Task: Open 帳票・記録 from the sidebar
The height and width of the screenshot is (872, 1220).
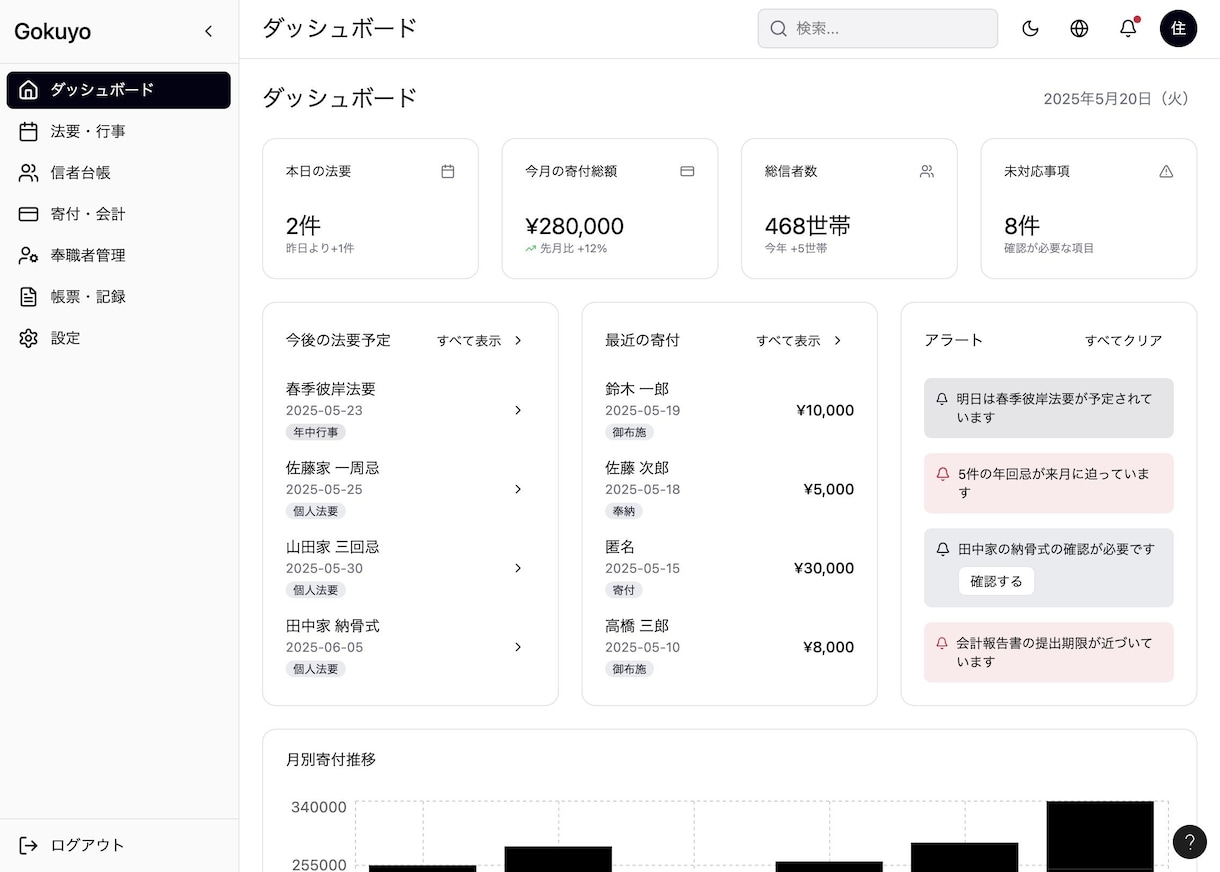Action: pos(119,296)
